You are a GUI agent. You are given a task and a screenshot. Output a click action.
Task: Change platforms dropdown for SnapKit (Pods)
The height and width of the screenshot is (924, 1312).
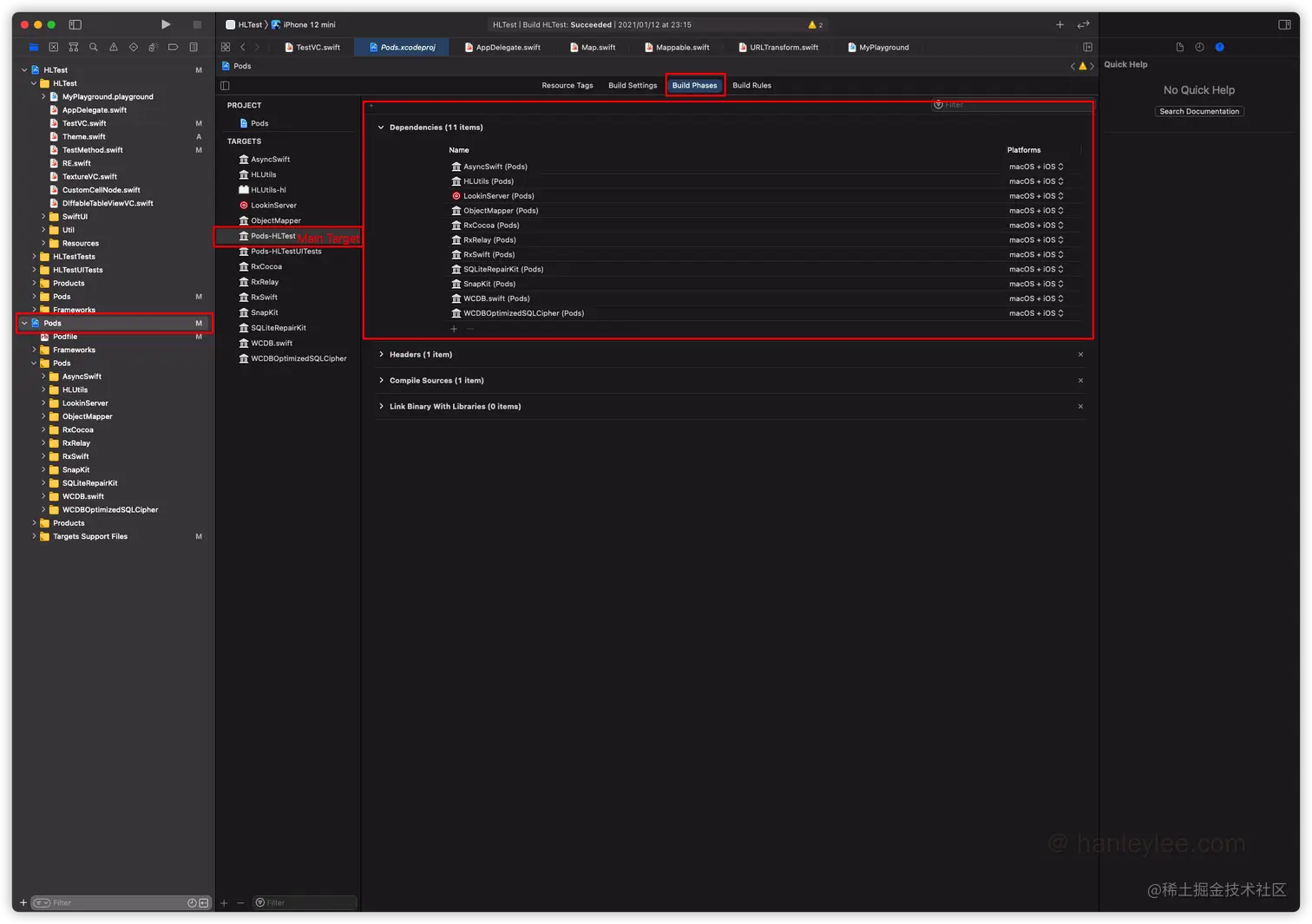[x=1036, y=284]
